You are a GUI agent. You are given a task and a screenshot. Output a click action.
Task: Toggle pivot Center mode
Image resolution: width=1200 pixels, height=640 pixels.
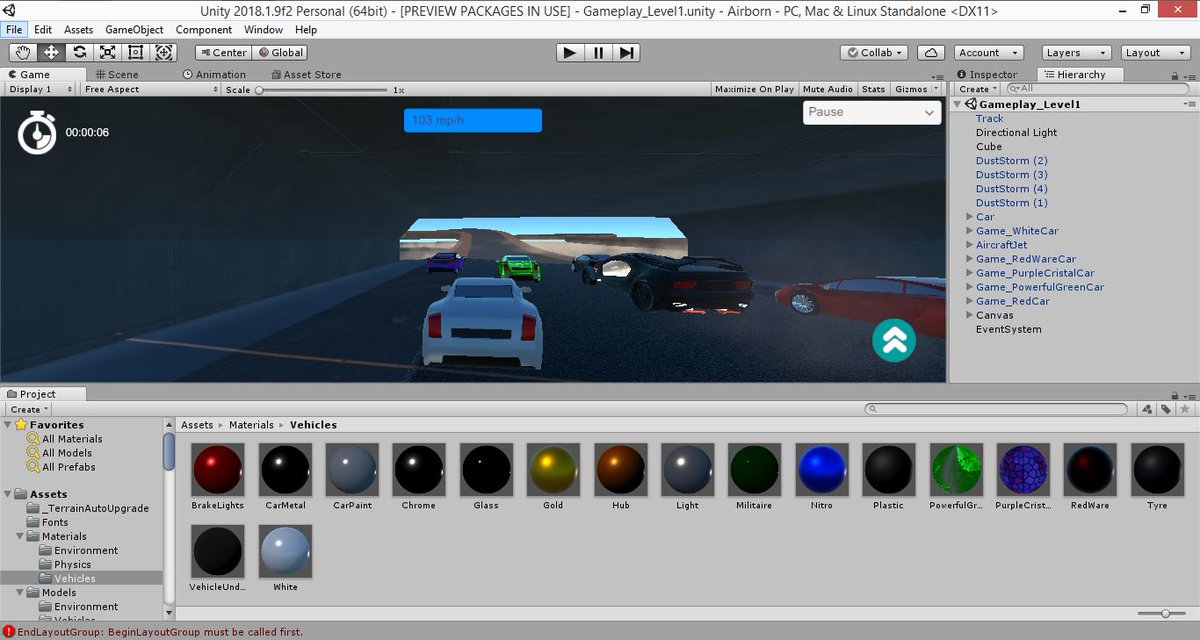pos(222,52)
